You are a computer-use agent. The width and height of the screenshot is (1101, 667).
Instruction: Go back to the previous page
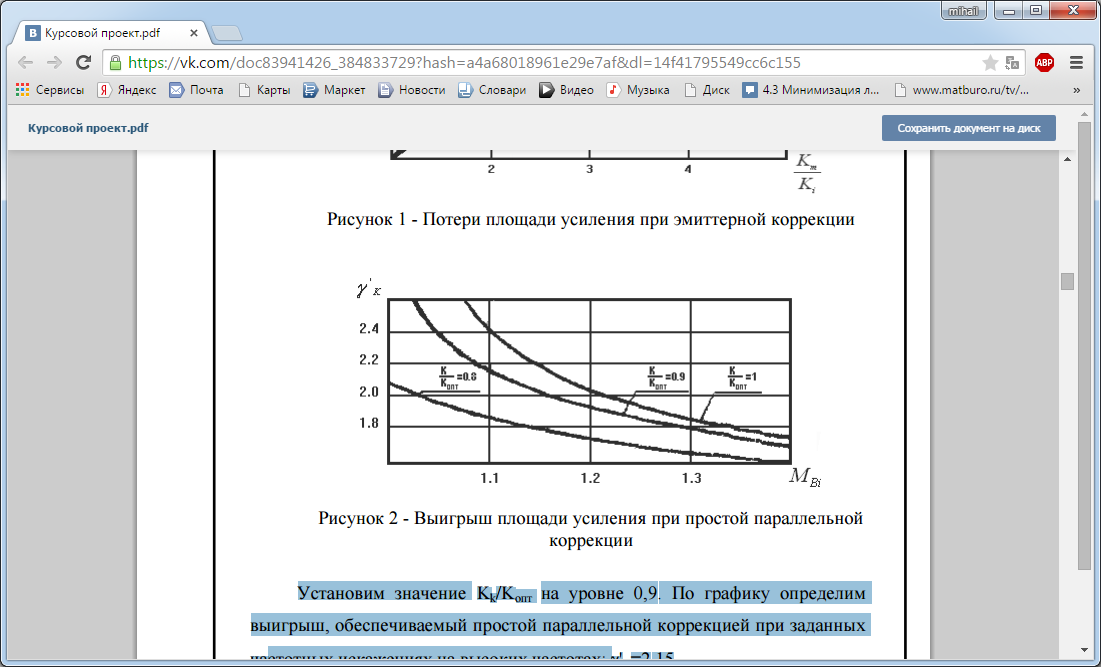[x=25, y=62]
